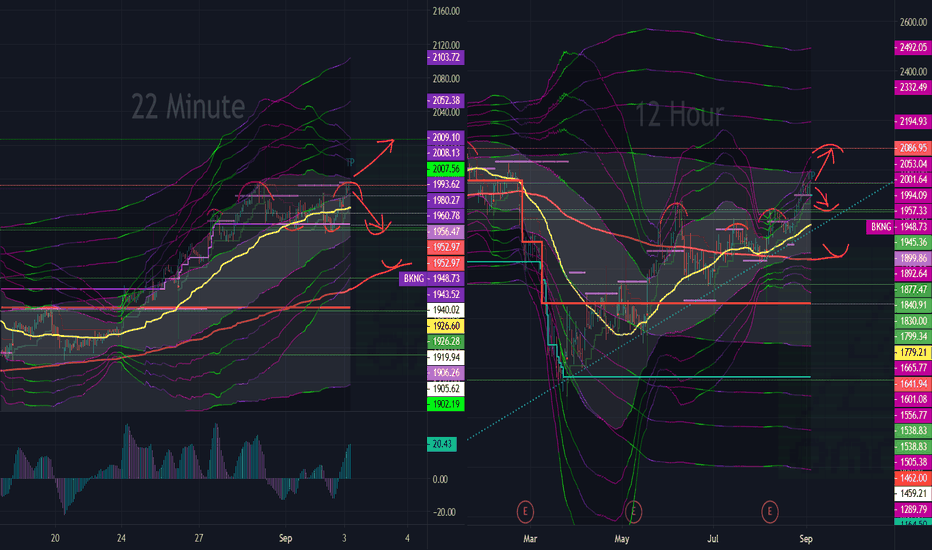
Task: Click the white 1459.21 price label
Action: (x=912, y=494)
